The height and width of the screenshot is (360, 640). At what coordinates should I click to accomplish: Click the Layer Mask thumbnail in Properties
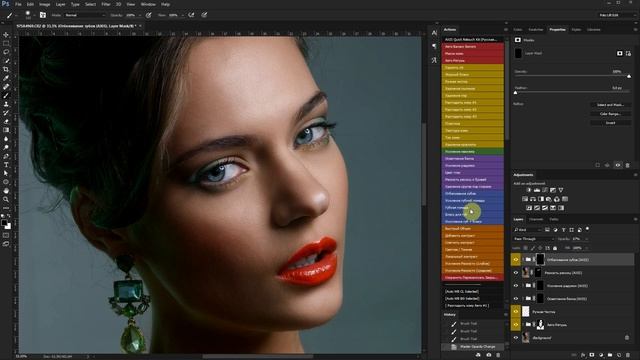pyautogui.click(x=518, y=53)
